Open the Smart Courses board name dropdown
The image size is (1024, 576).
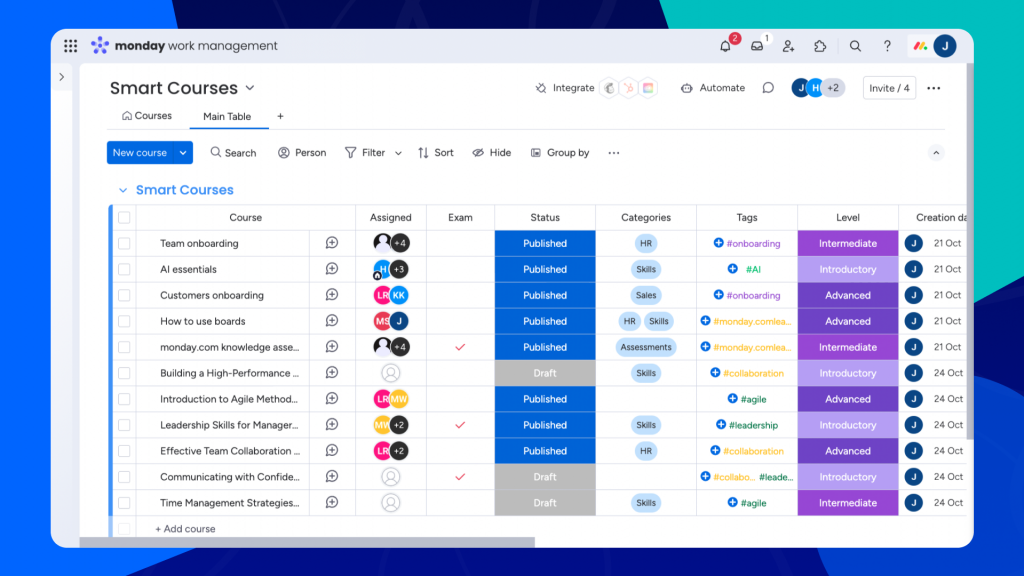(x=250, y=88)
